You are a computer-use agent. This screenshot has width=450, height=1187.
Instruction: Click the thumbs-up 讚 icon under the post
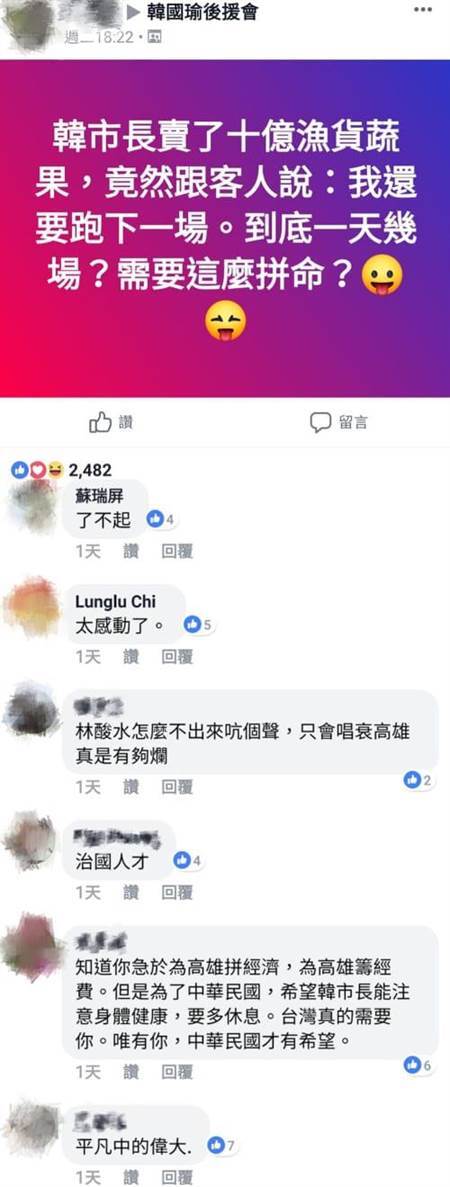(101, 422)
